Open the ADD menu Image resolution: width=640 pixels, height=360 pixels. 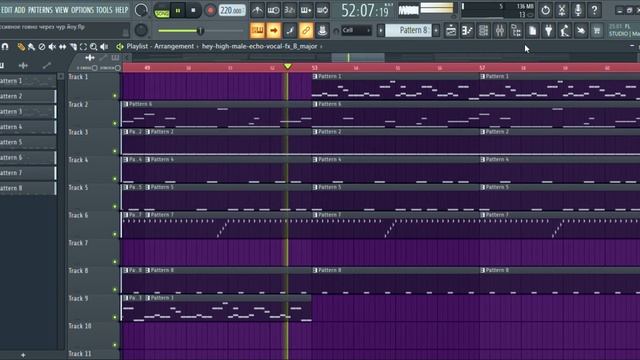pos(20,10)
